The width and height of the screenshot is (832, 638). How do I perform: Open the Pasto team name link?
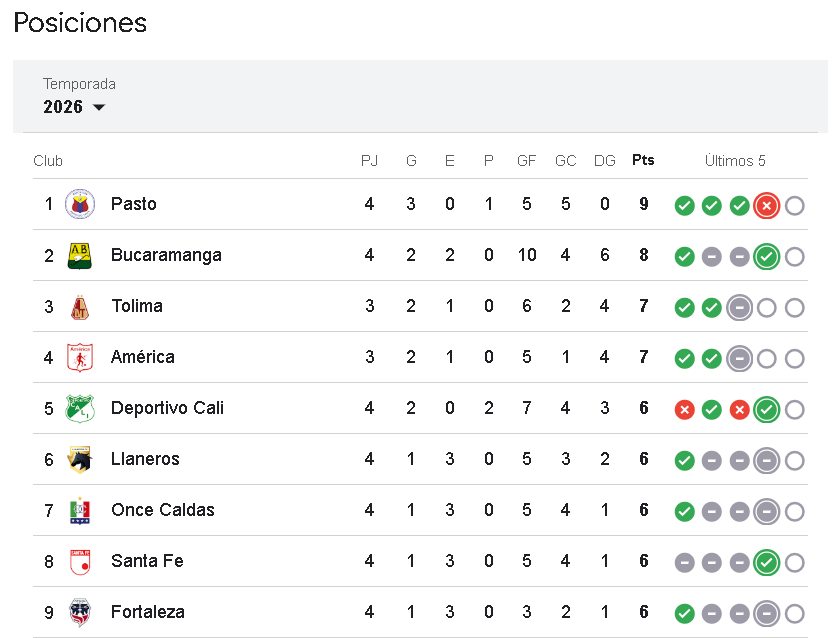(134, 204)
